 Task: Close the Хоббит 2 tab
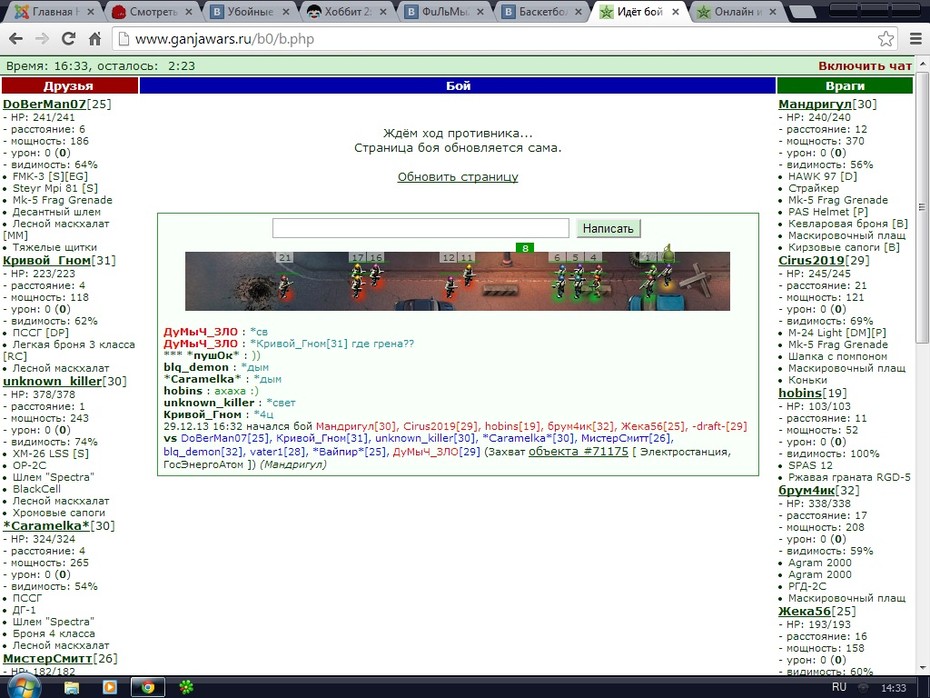[x=383, y=11]
